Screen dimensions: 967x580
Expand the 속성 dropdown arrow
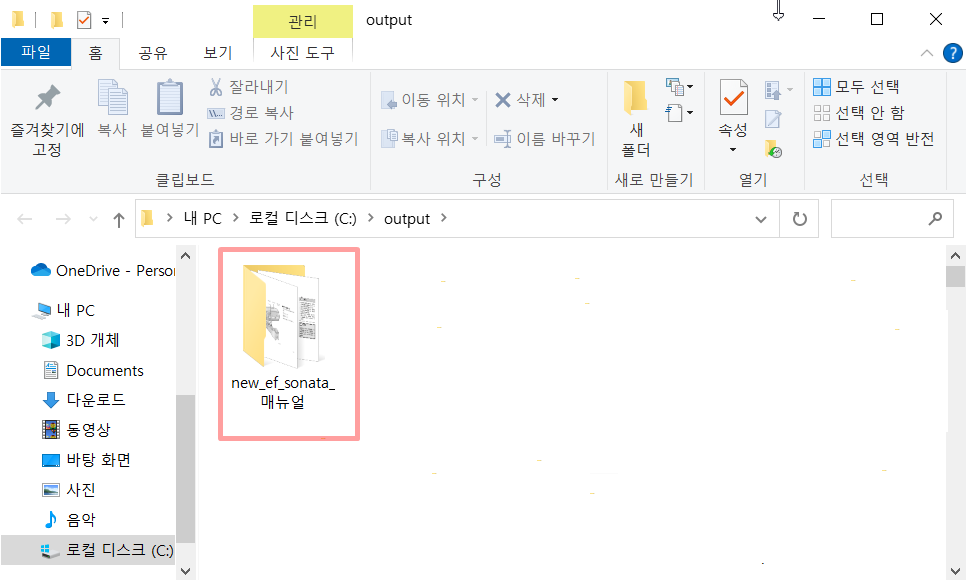(733, 149)
